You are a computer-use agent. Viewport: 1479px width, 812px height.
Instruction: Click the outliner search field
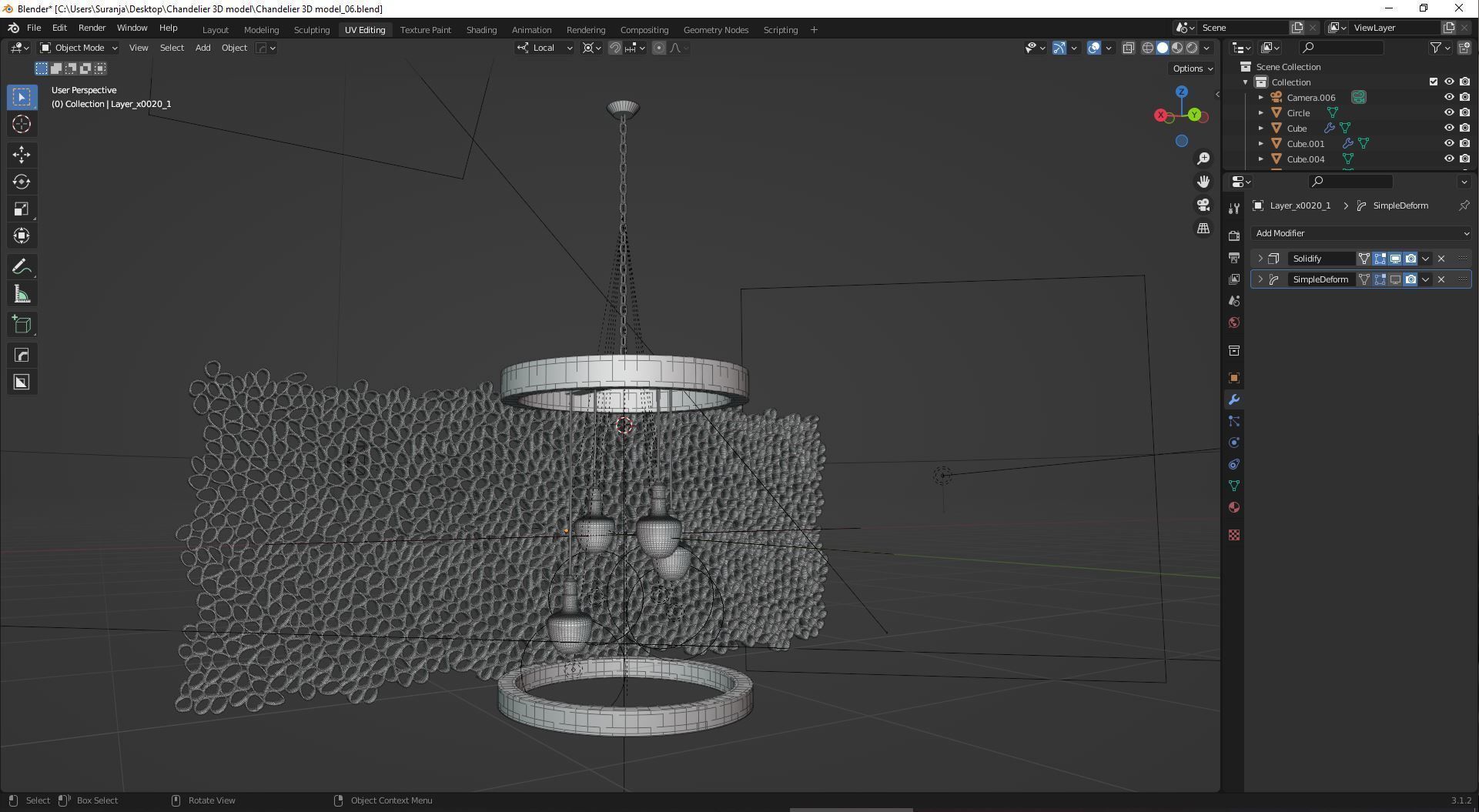pos(1340,48)
